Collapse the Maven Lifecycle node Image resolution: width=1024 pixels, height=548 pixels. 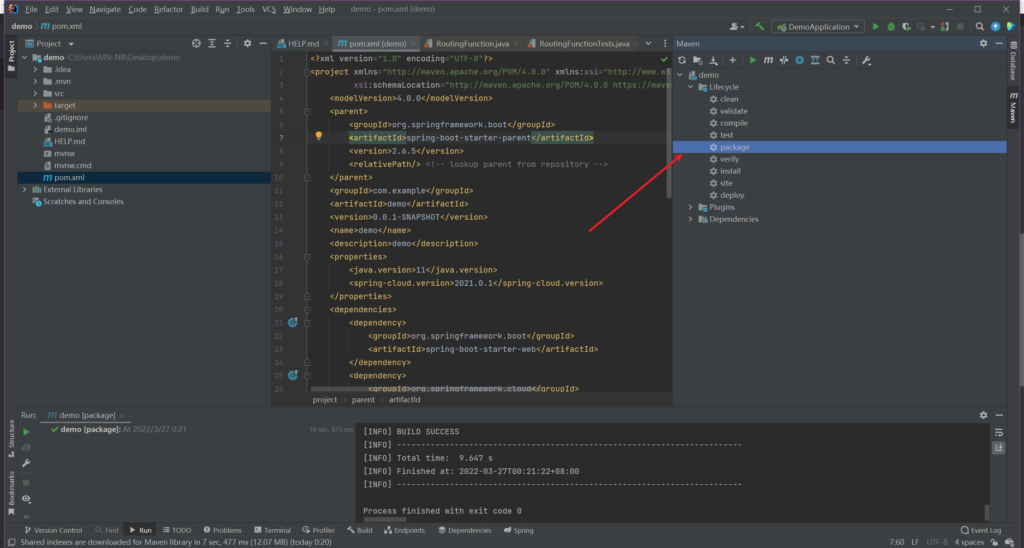coord(690,87)
